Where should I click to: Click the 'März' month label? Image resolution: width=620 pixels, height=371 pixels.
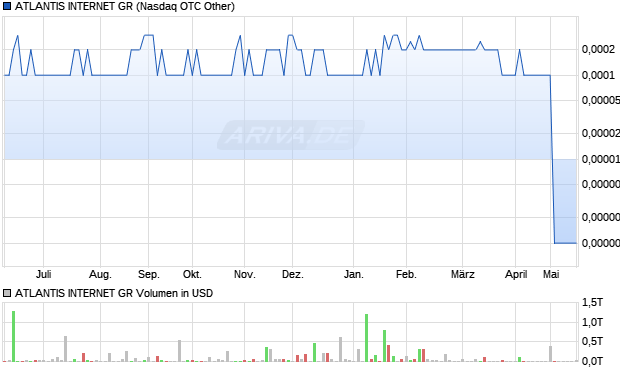463,274
